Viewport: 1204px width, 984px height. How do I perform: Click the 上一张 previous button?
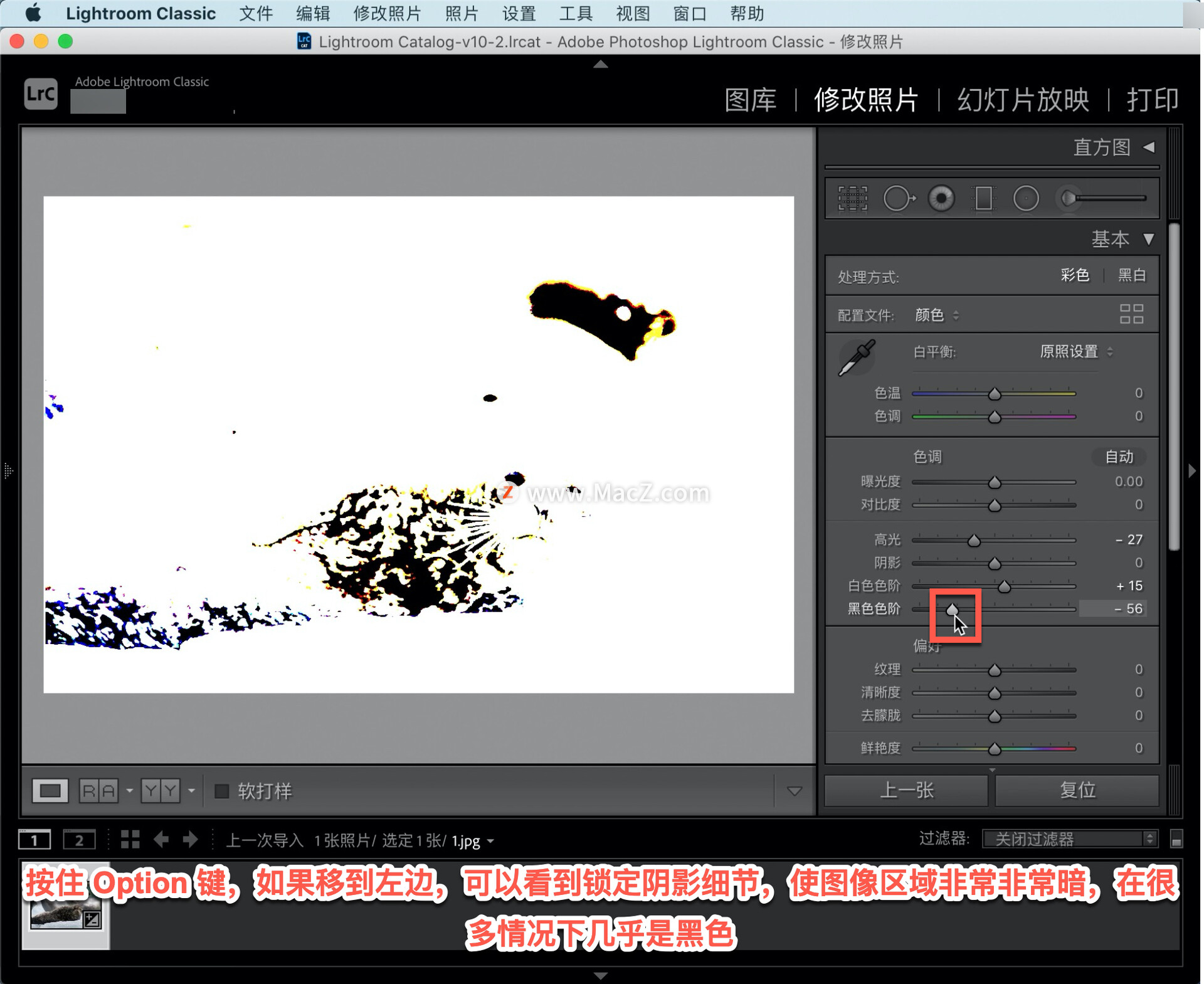point(907,791)
